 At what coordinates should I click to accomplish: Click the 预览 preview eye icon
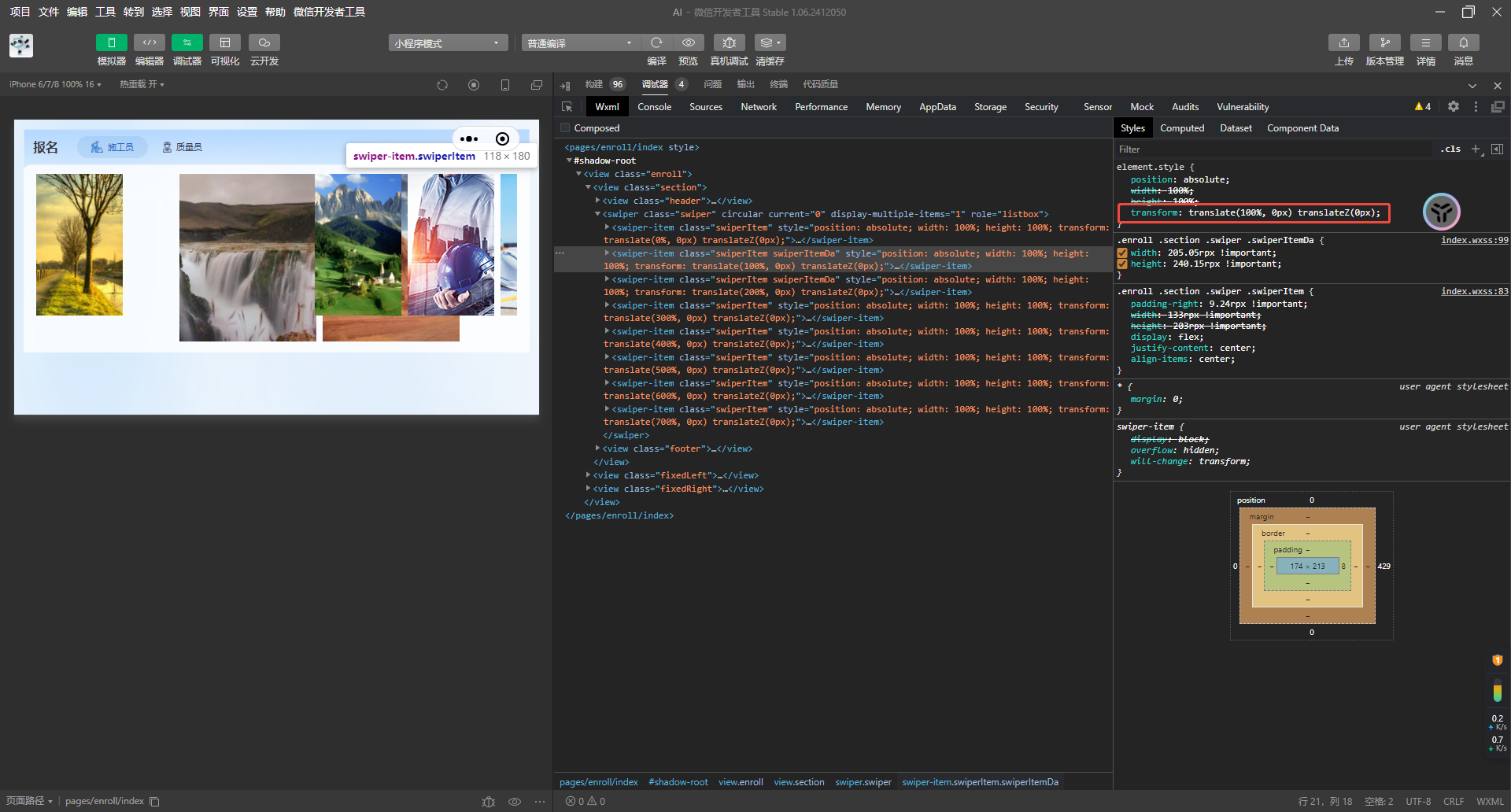pyautogui.click(x=689, y=42)
